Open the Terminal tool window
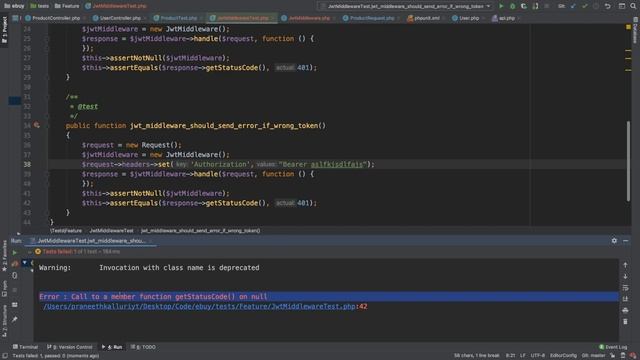This screenshot has height=360, width=640. (x=25, y=347)
